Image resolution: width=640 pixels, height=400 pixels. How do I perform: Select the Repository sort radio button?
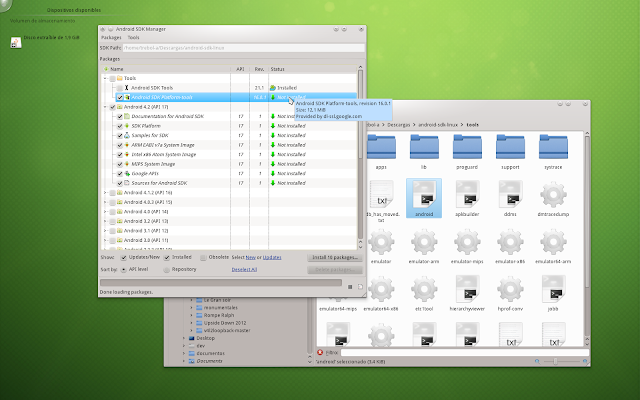(166, 269)
